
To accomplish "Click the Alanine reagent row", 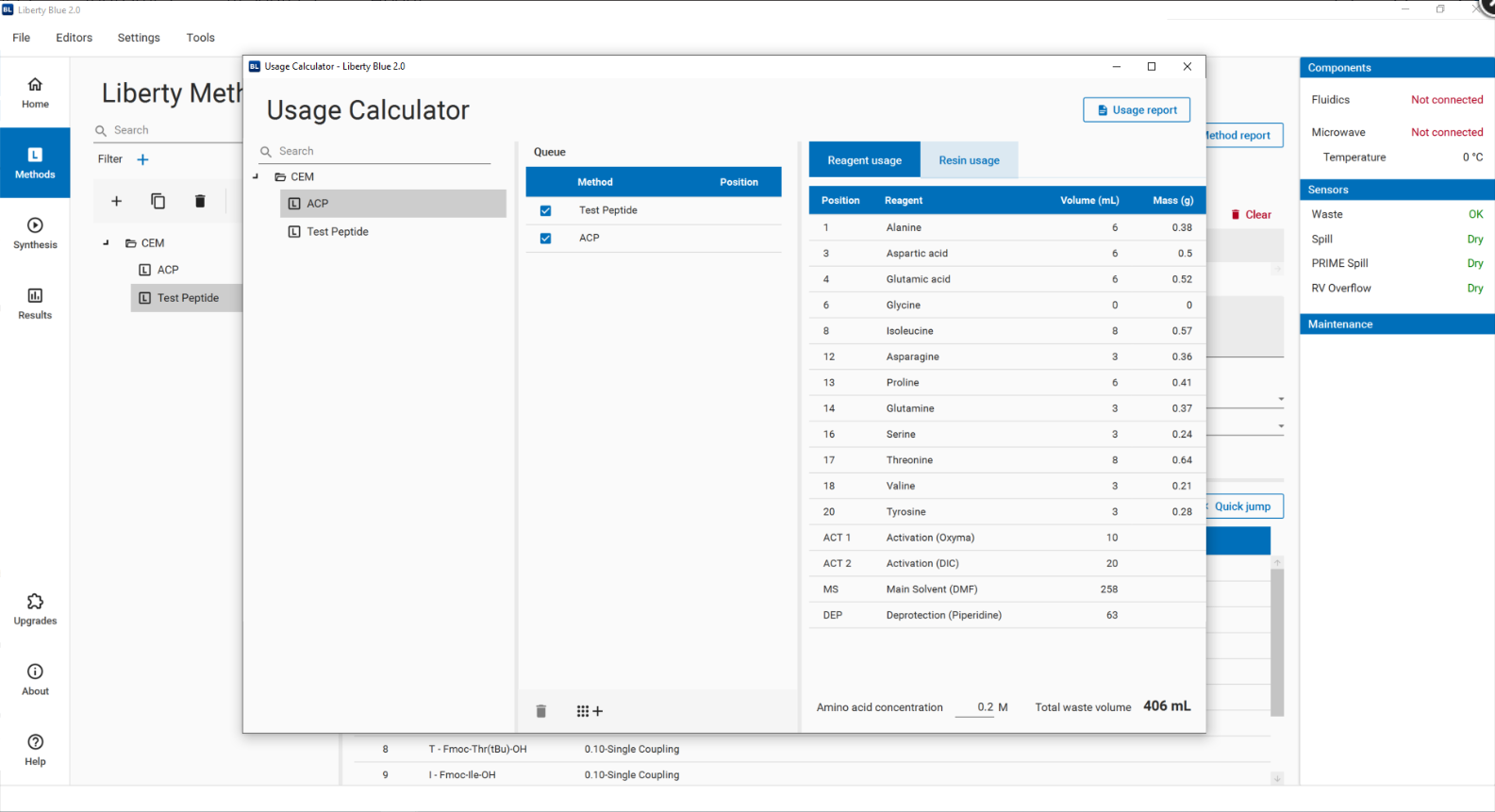I will [1007, 227].
